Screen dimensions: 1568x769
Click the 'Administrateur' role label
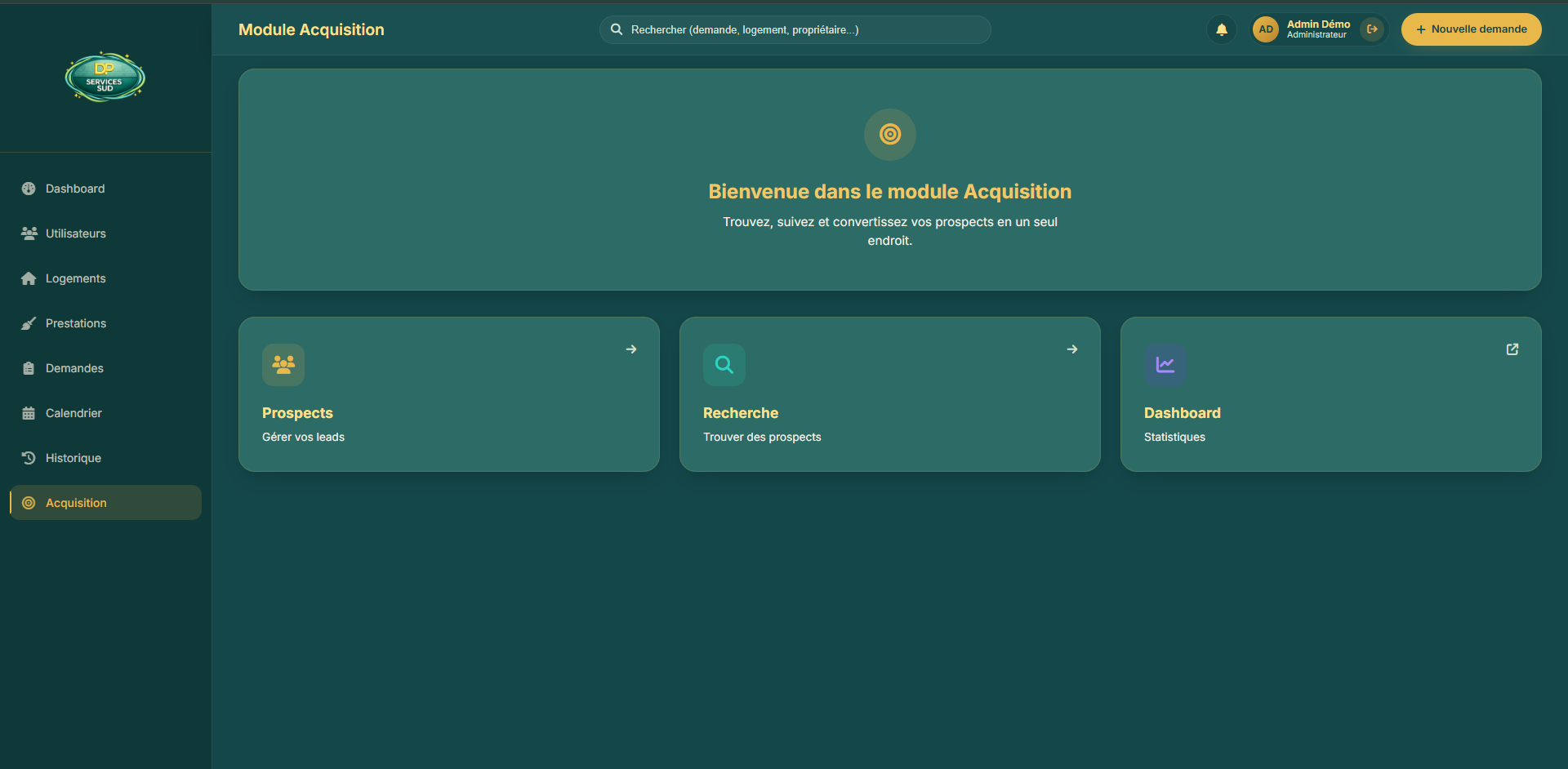pos(1316,35)
